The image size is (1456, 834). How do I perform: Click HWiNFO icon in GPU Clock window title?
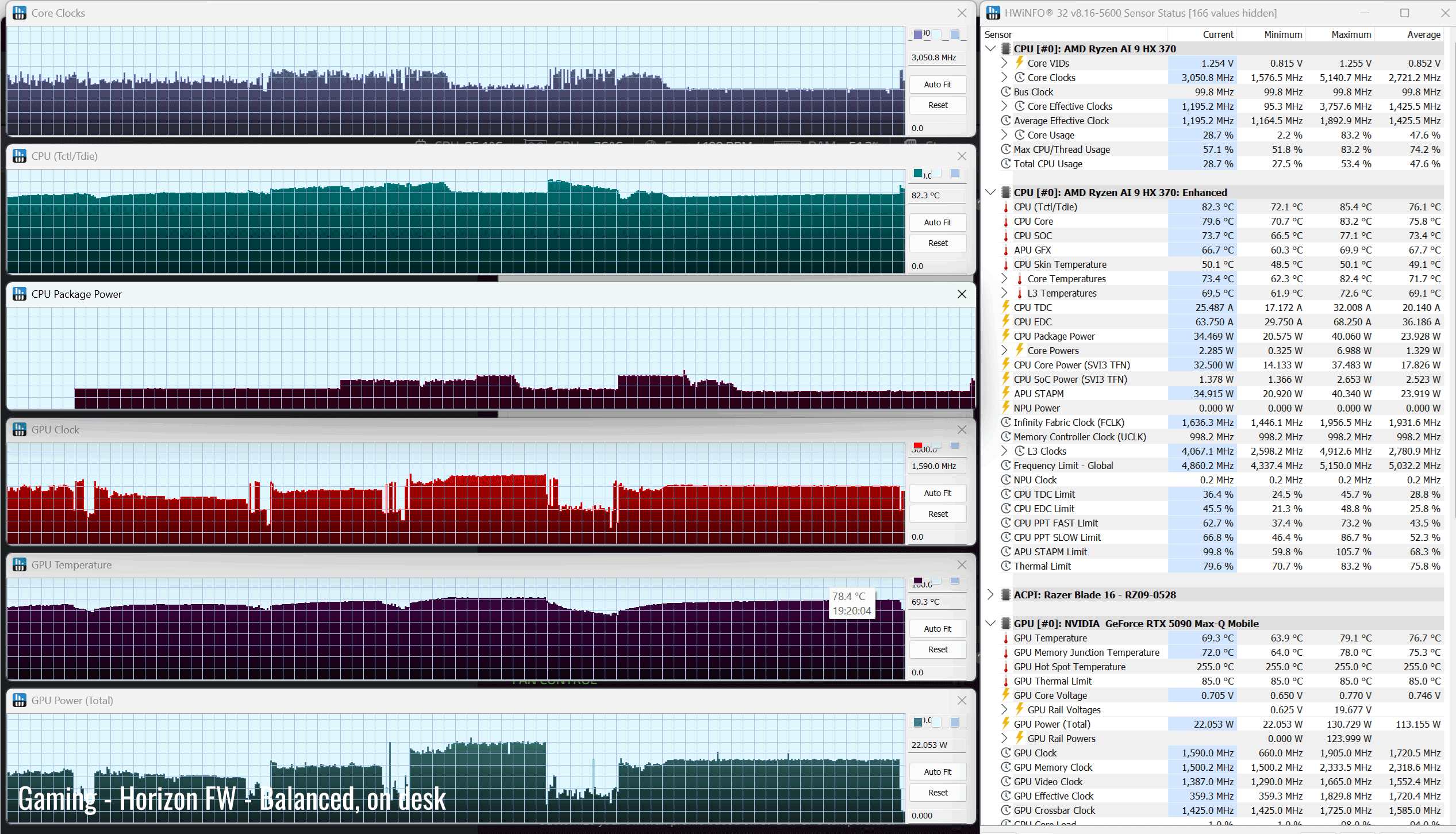20,429
